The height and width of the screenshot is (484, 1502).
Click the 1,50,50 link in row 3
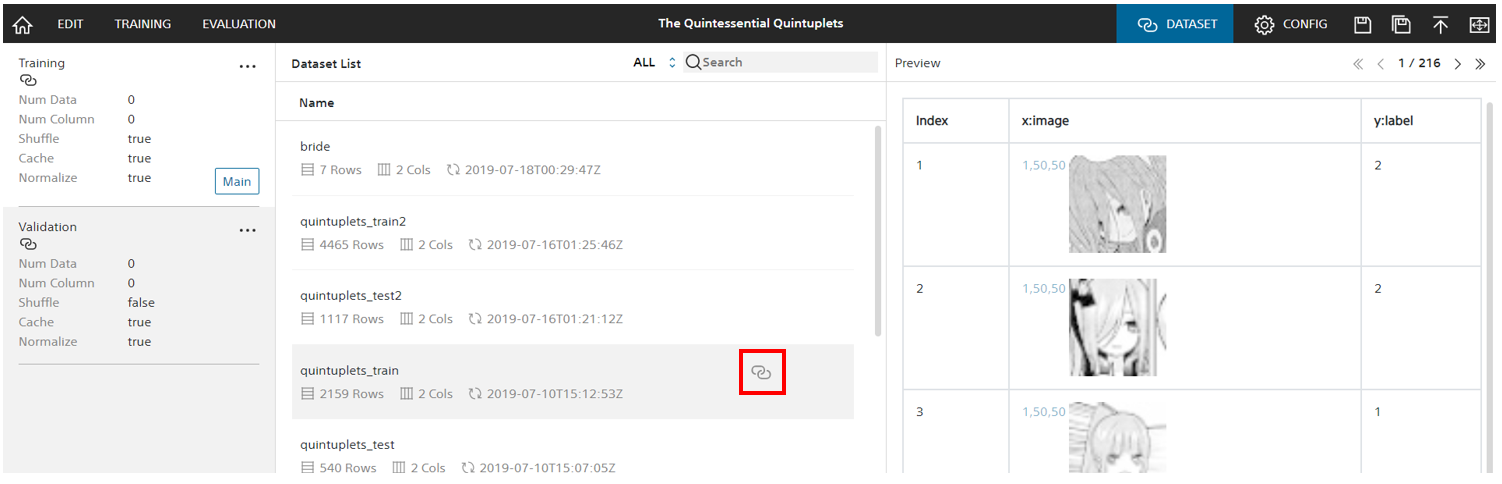tap(1044, 412)
